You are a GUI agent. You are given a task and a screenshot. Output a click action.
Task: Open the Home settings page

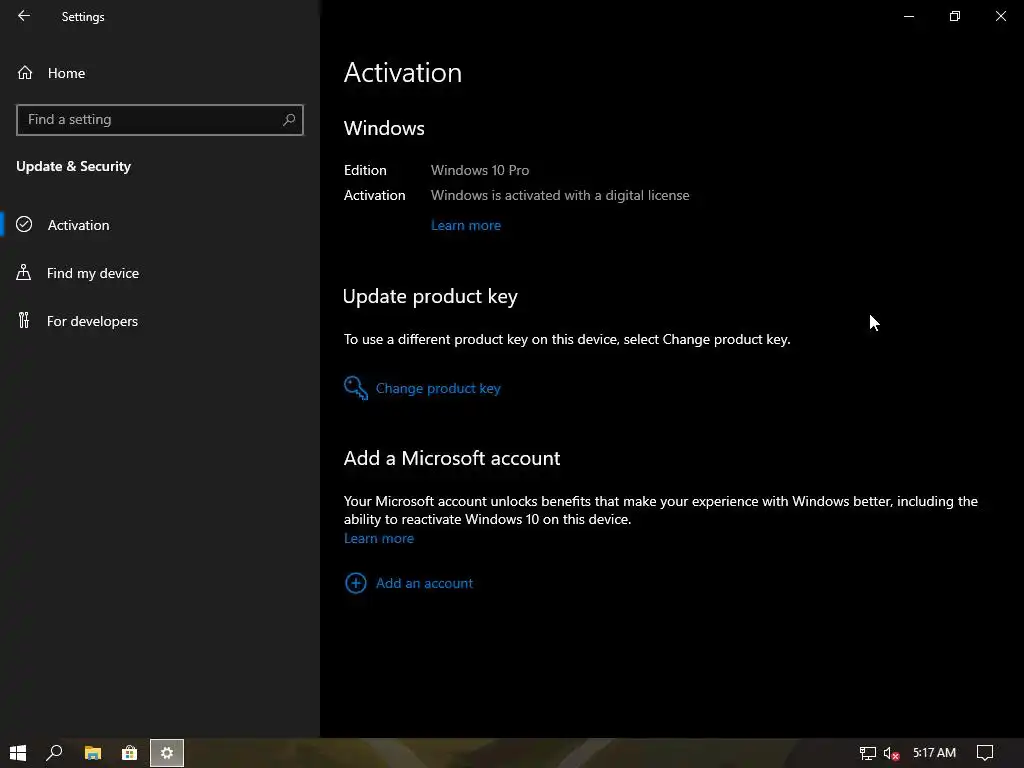66,73
